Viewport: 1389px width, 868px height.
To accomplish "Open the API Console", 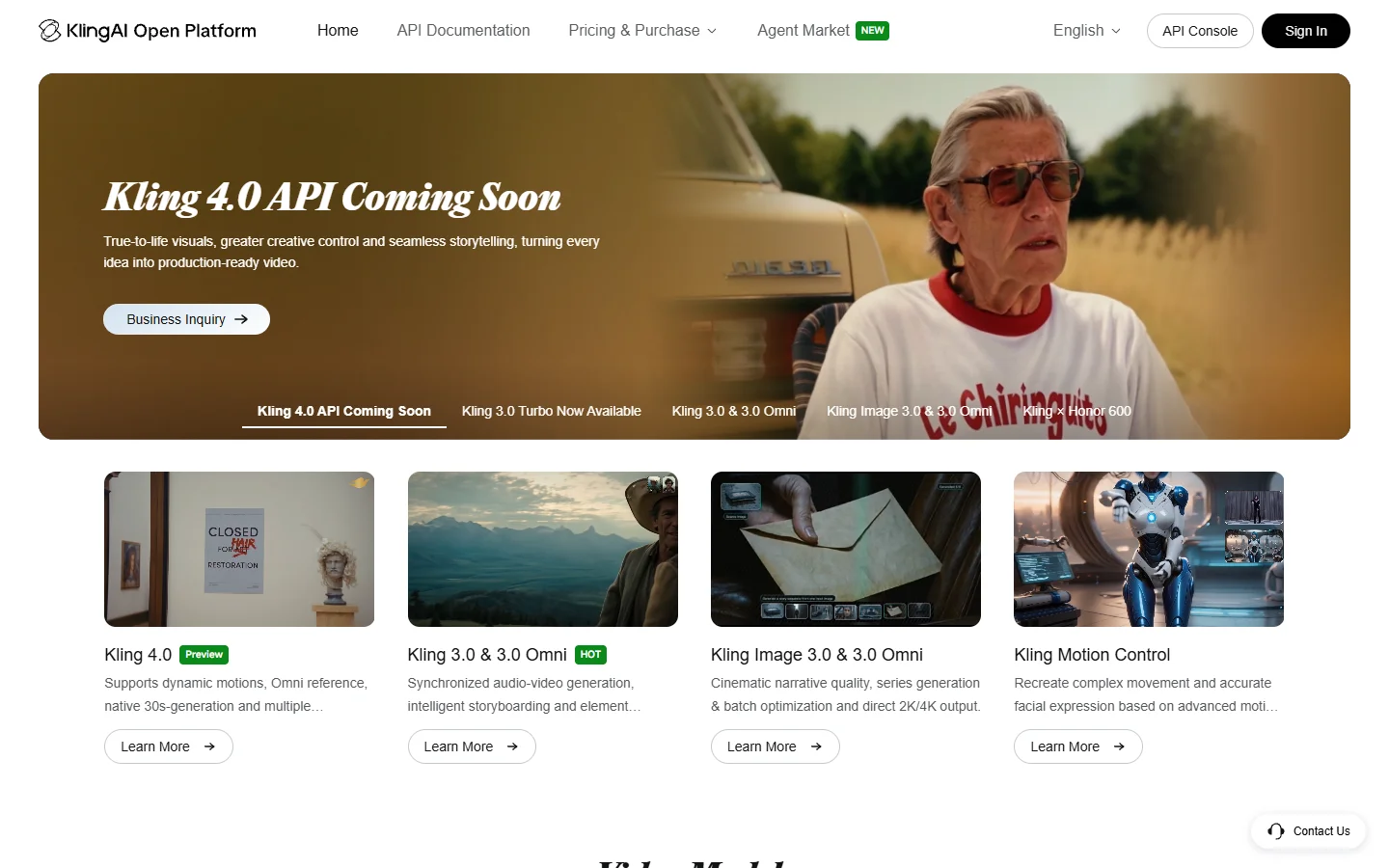I will pos(1200,31).
